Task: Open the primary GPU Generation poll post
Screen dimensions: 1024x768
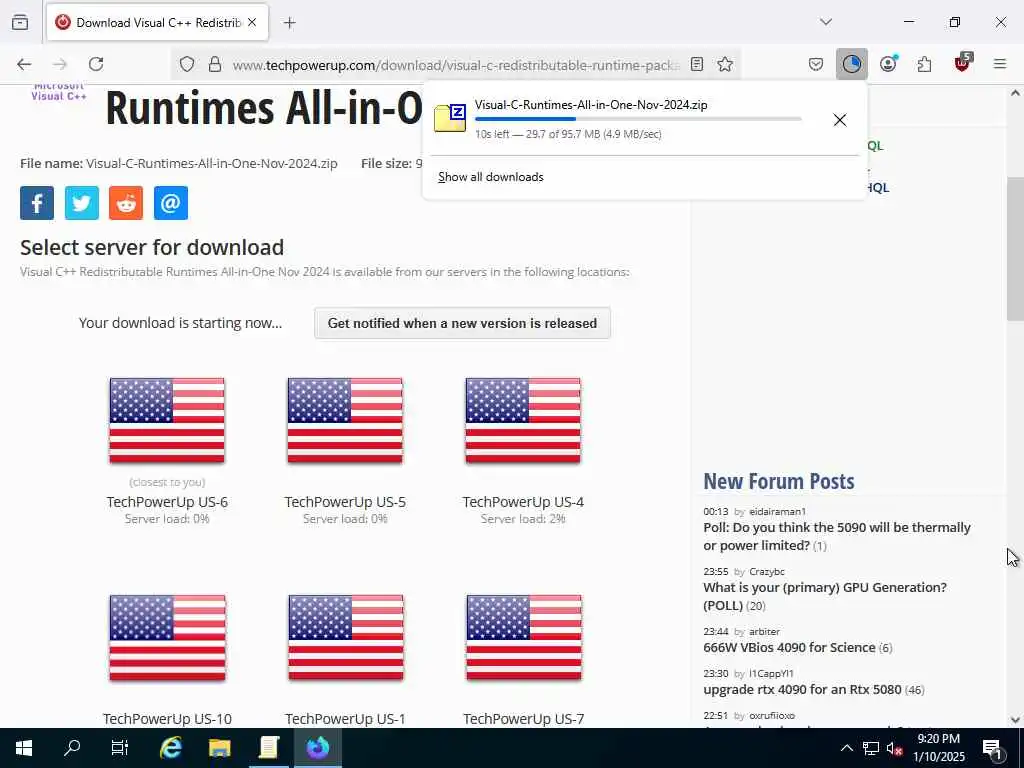Action: coord(825,596)
